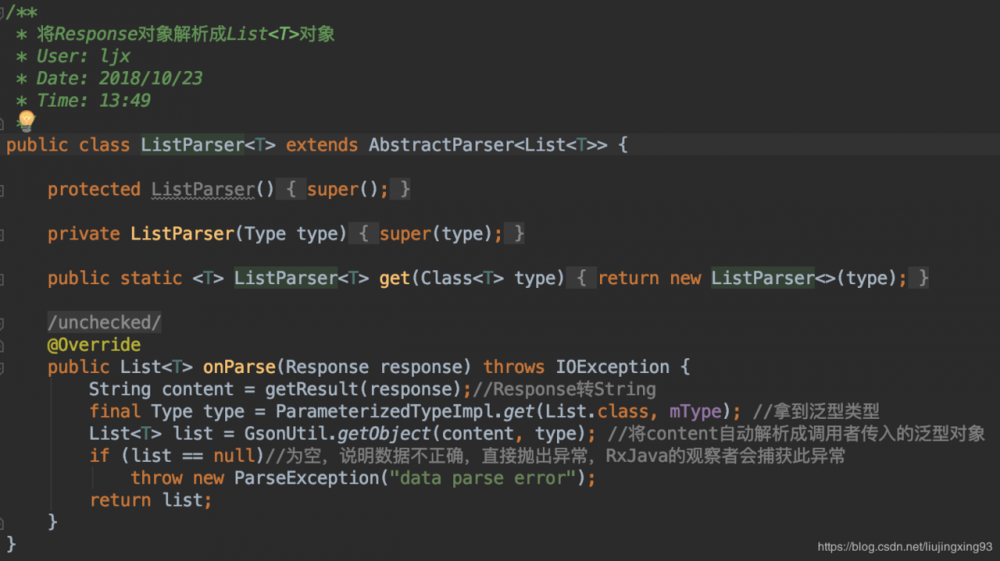Place cursor in "data parse error" string
Viewport: 1000px width, 561px height.
[488, 478]
